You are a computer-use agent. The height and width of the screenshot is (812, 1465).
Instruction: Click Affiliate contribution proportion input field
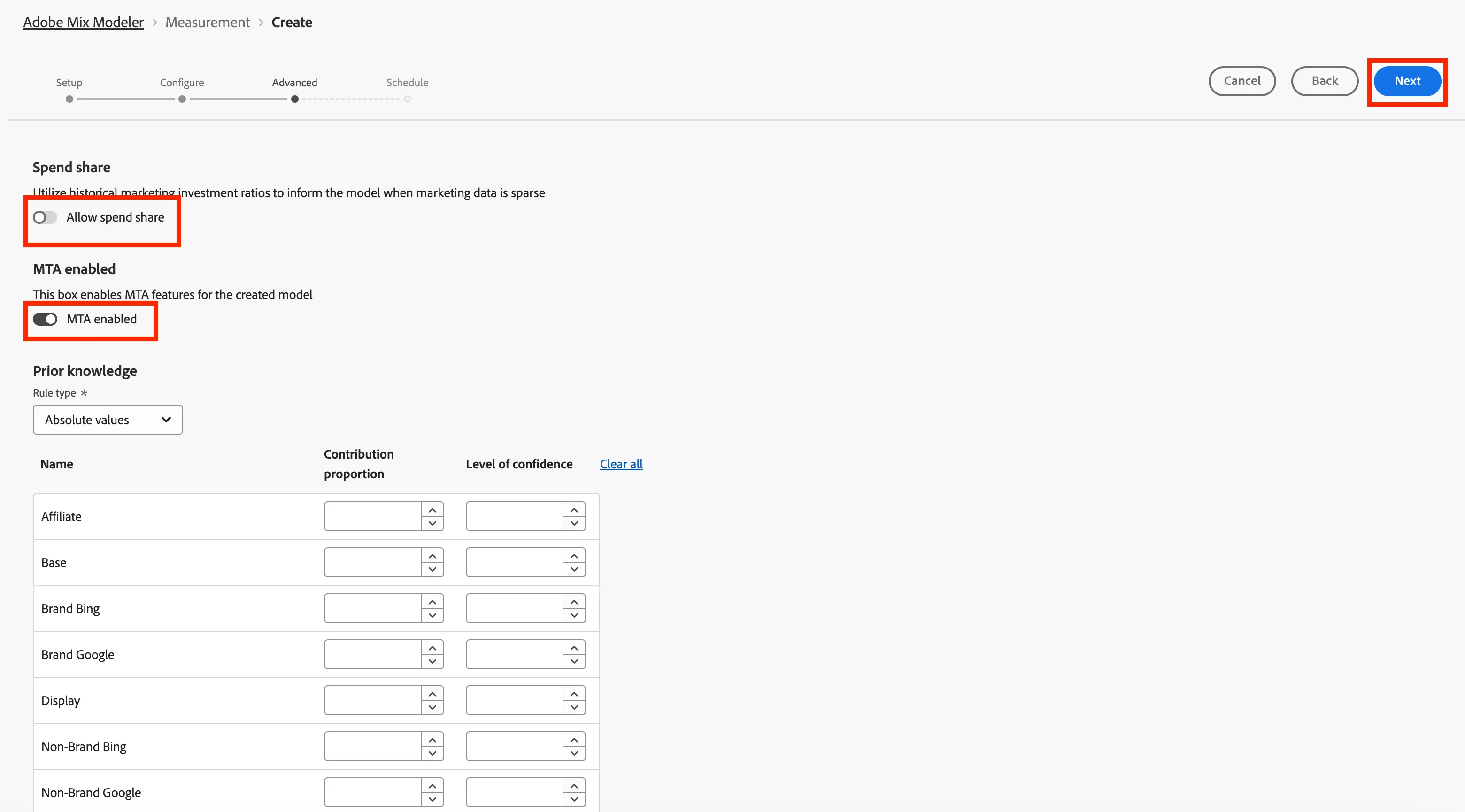[x=373, y=516]
